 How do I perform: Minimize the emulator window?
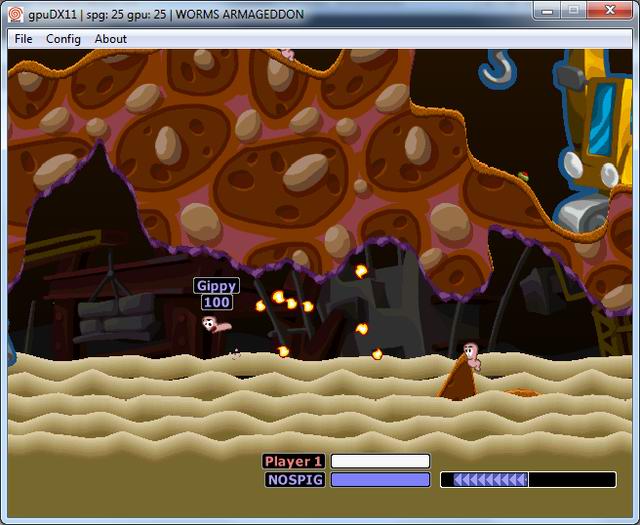[547, 11]
